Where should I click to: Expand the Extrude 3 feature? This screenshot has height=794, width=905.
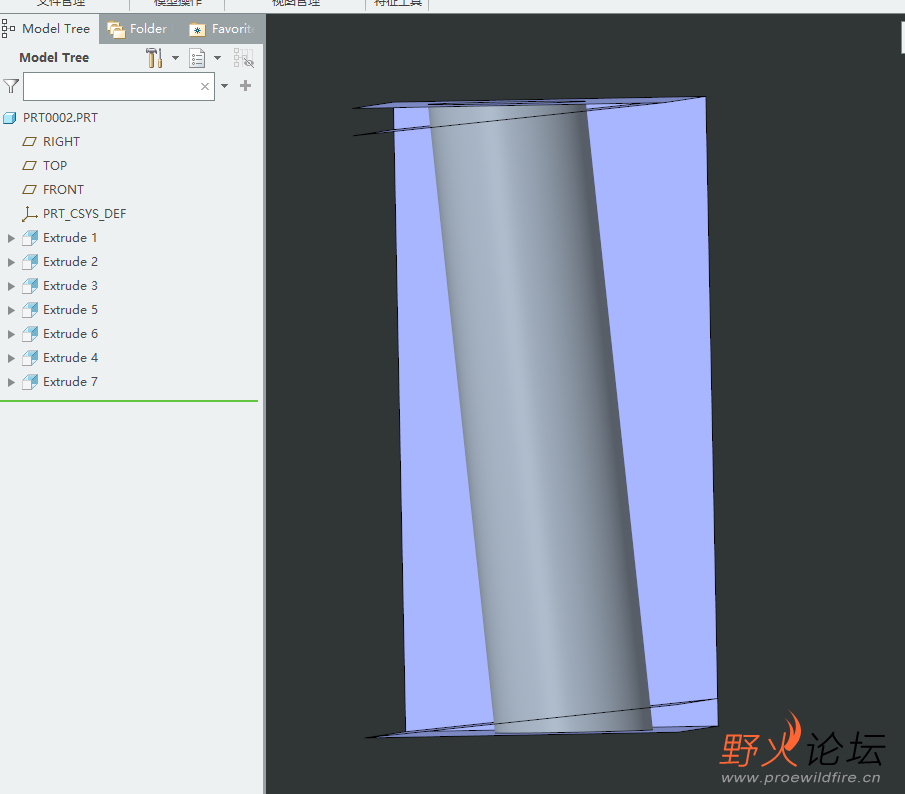[11, 286]
